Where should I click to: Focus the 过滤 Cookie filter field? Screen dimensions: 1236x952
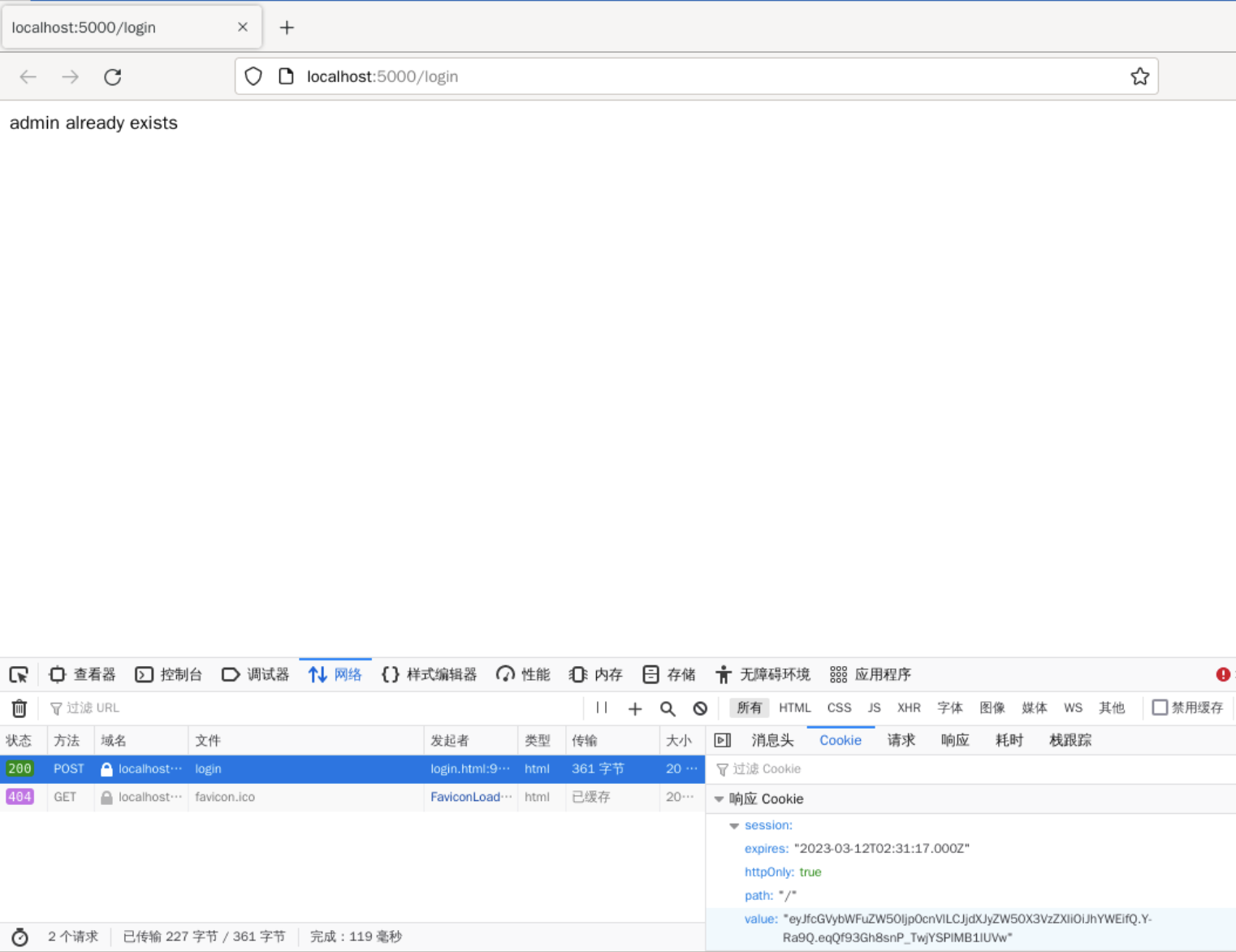971,769
